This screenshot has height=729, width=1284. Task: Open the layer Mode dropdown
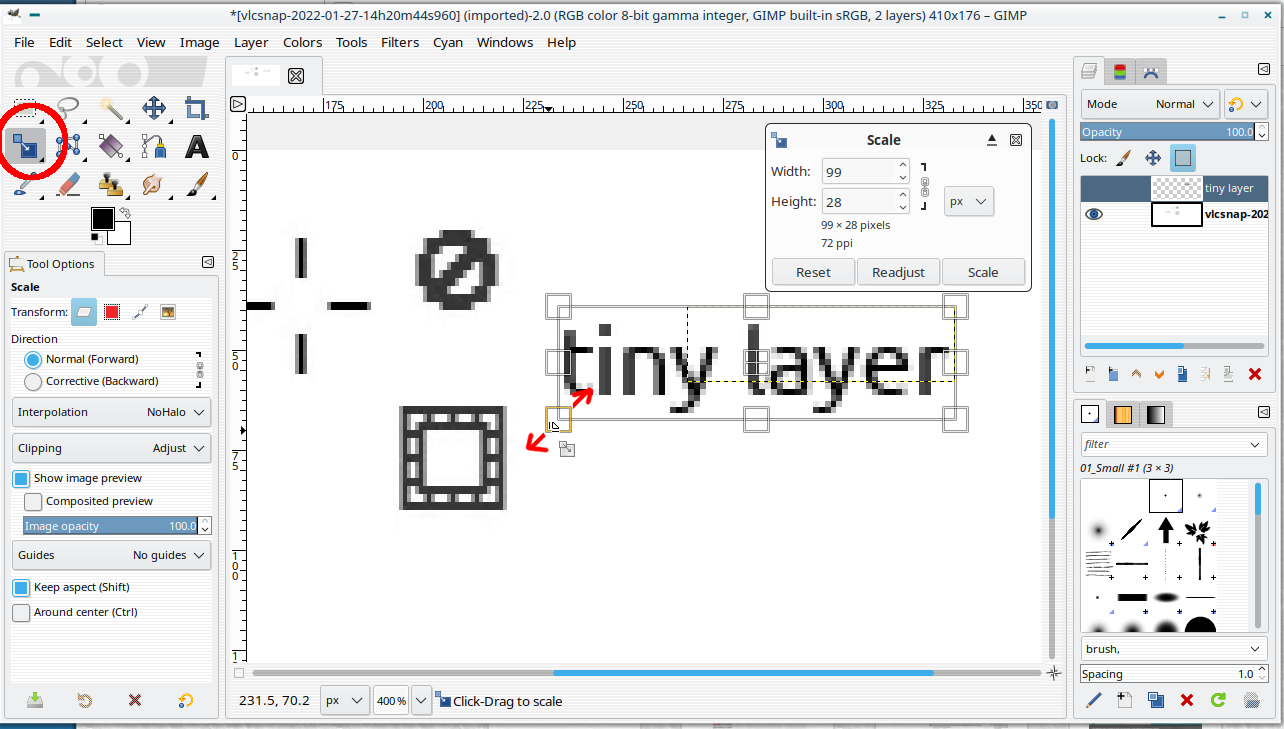coord(1150,104)
